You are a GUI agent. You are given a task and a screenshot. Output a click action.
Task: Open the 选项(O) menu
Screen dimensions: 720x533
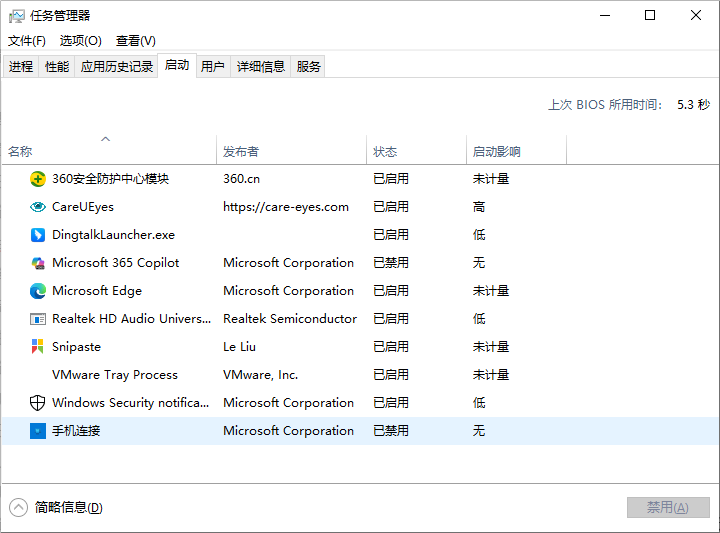click(x=80, y=41)
